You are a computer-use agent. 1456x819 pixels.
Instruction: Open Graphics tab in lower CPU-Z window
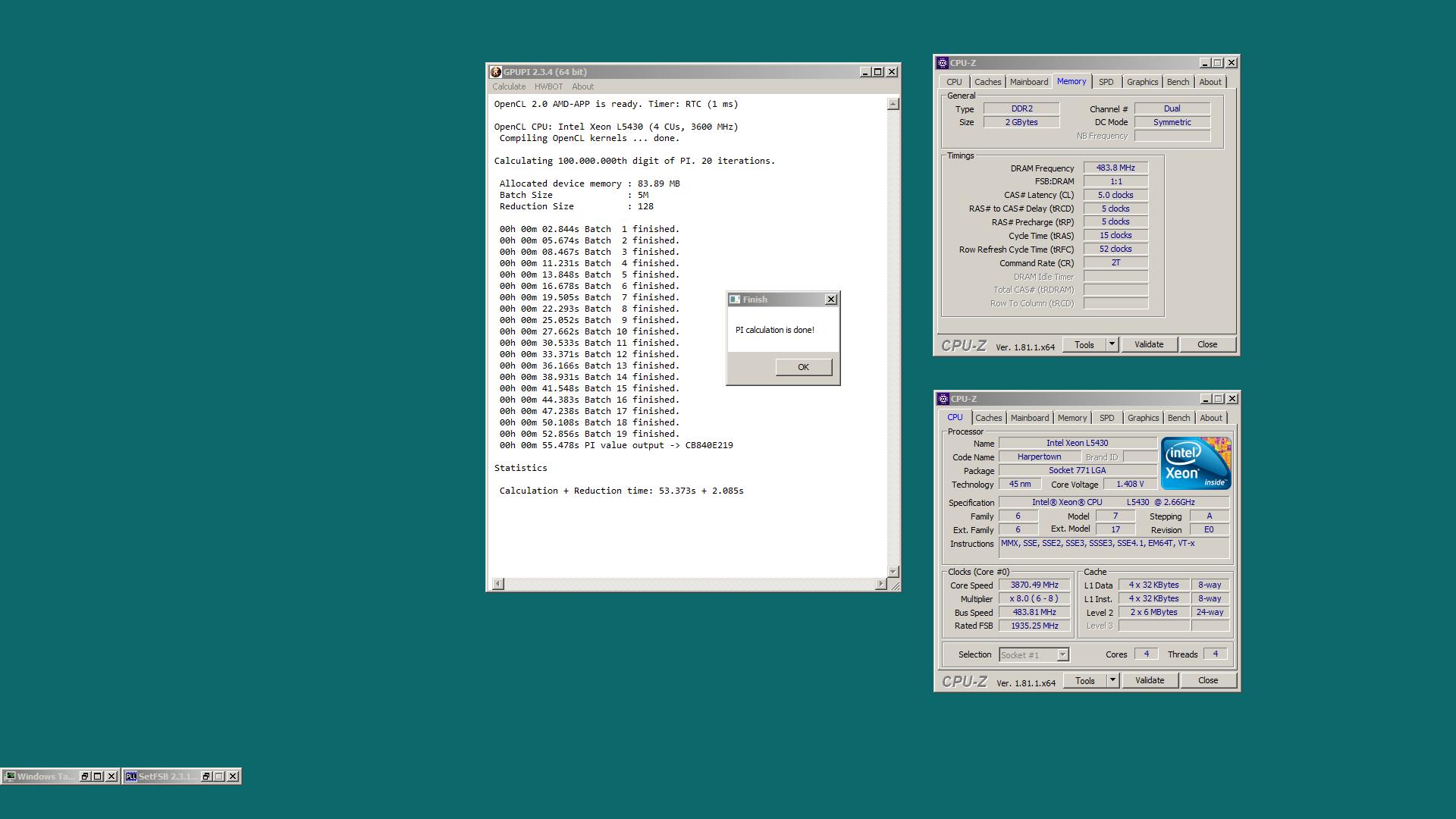pos(1143,418)
